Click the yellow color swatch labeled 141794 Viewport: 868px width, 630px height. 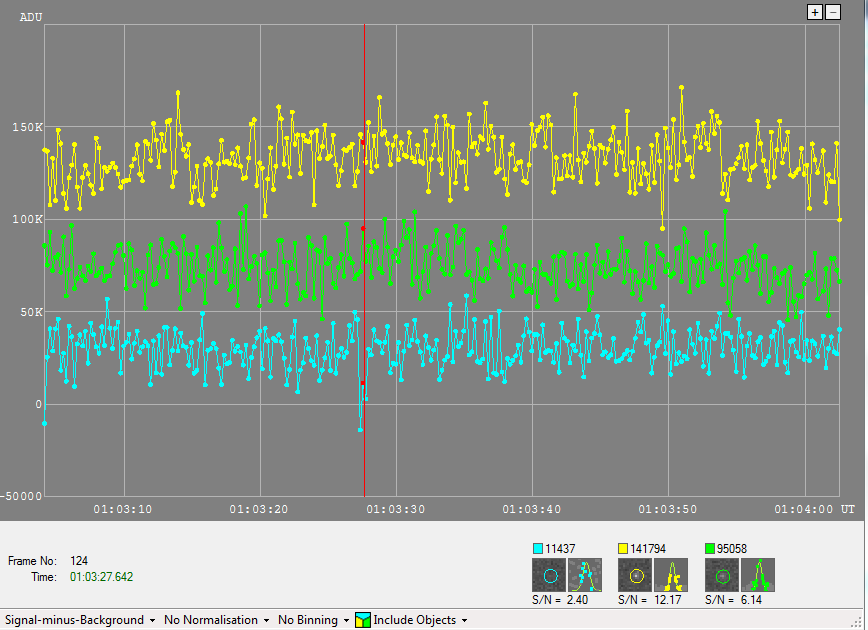(623, 548)
